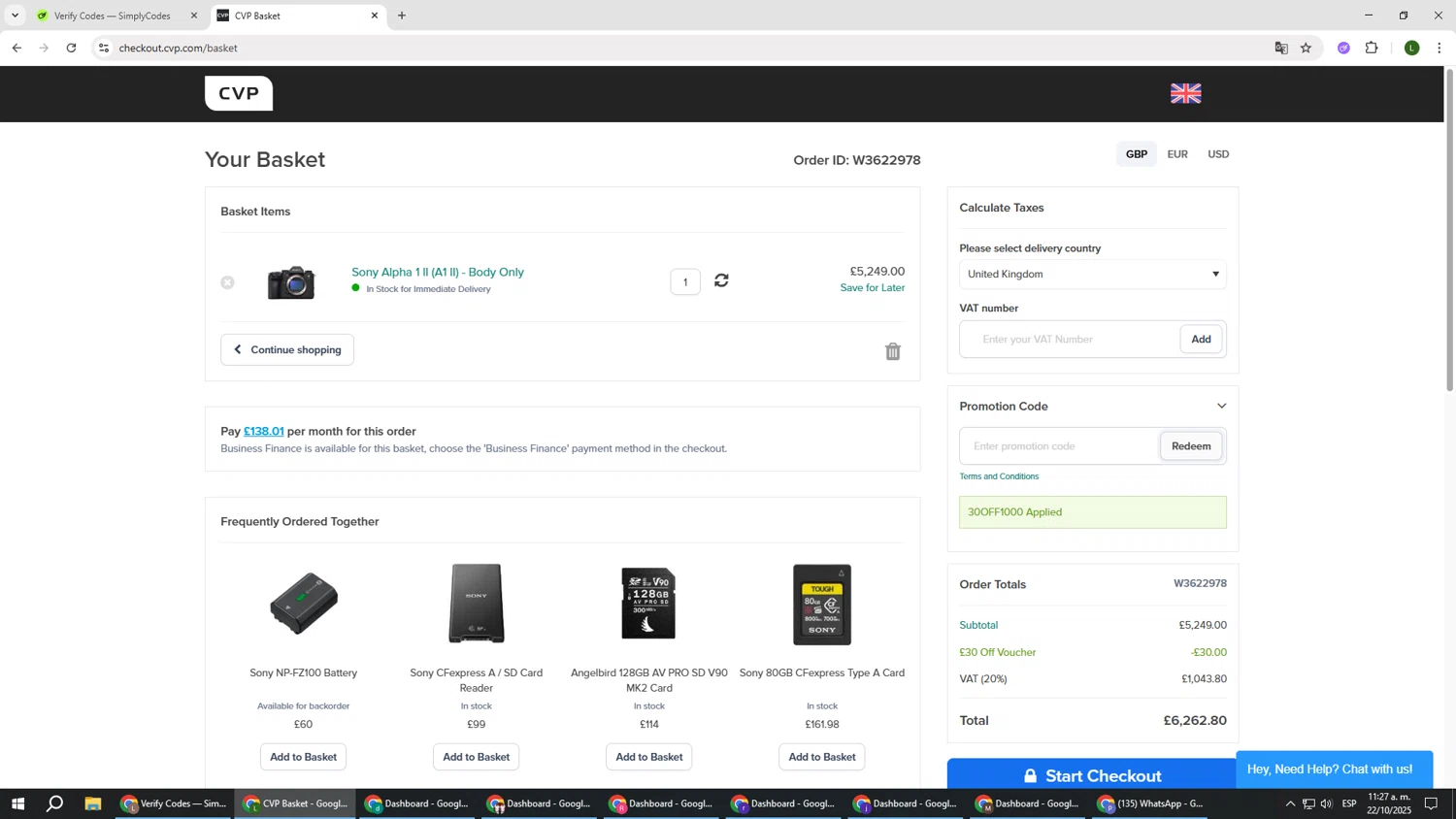Focus the promotion code input field

[1060, 446]
